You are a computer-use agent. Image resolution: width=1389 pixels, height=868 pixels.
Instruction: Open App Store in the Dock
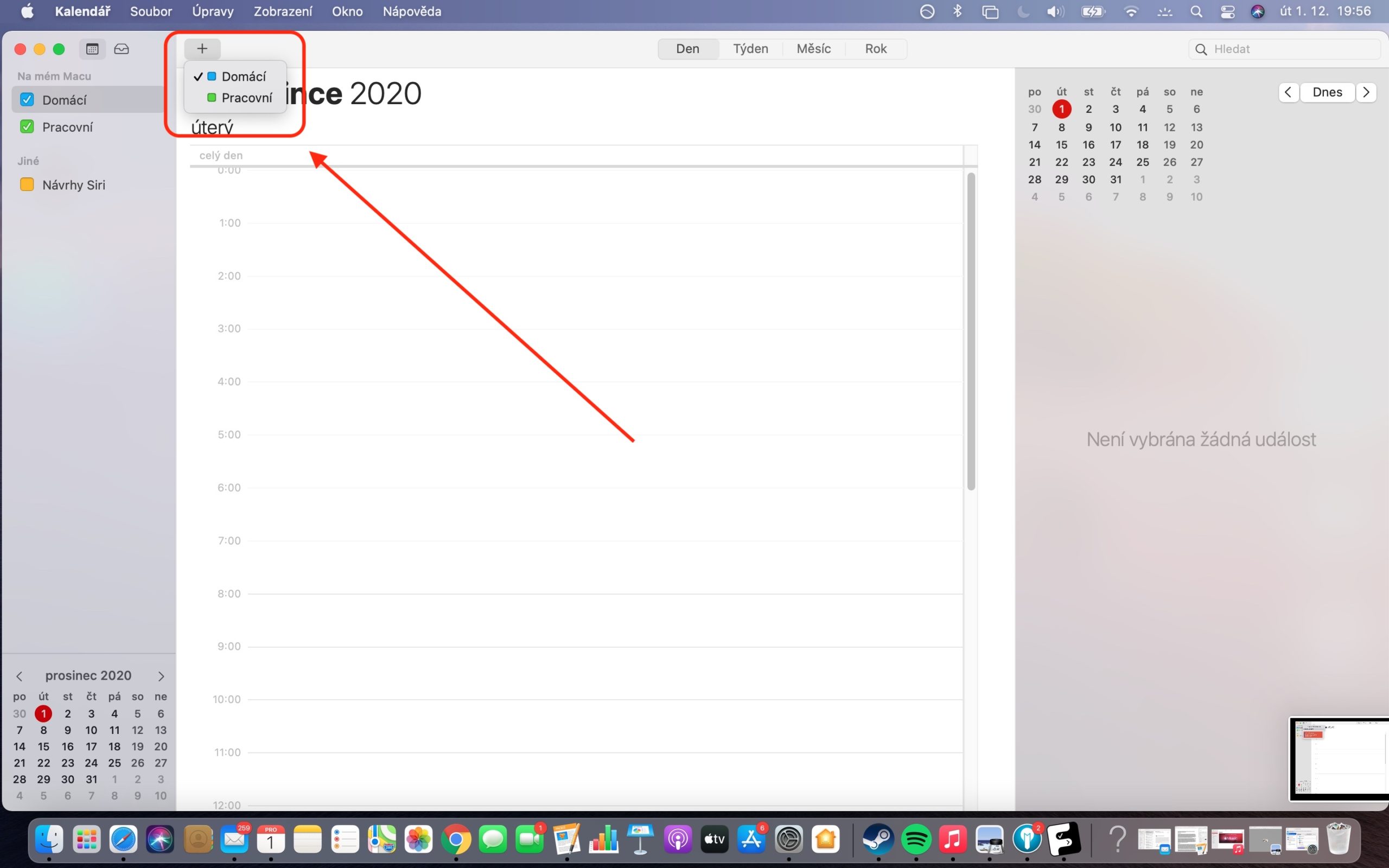coord(751,840)
